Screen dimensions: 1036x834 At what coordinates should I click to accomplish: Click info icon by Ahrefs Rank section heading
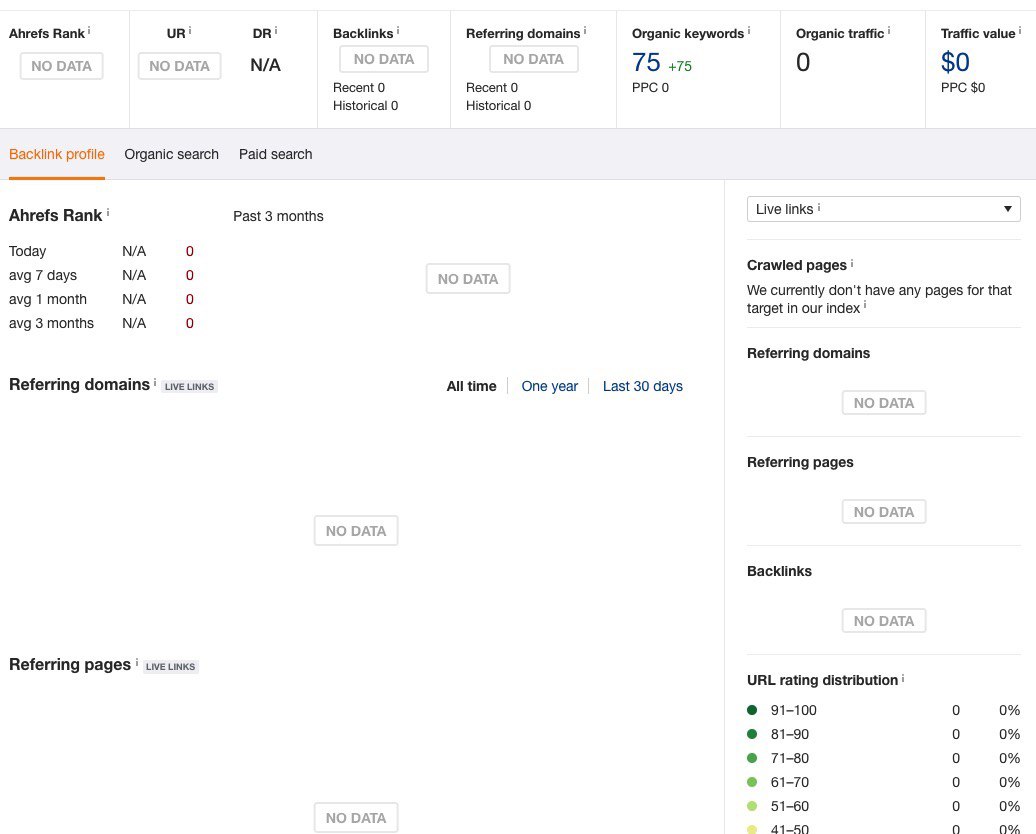[x=108, y=213]
